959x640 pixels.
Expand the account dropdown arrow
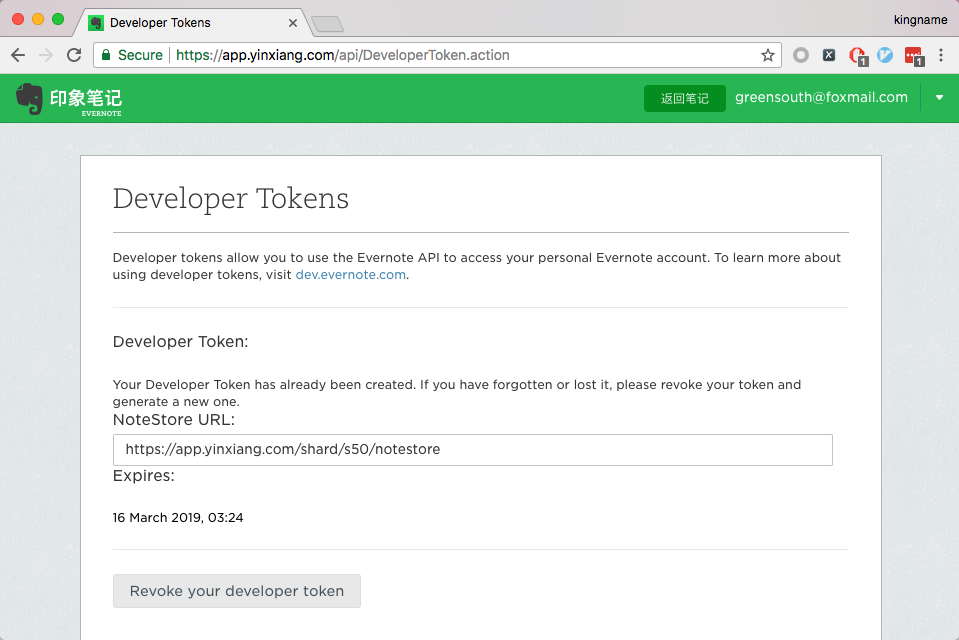[939, 97]
